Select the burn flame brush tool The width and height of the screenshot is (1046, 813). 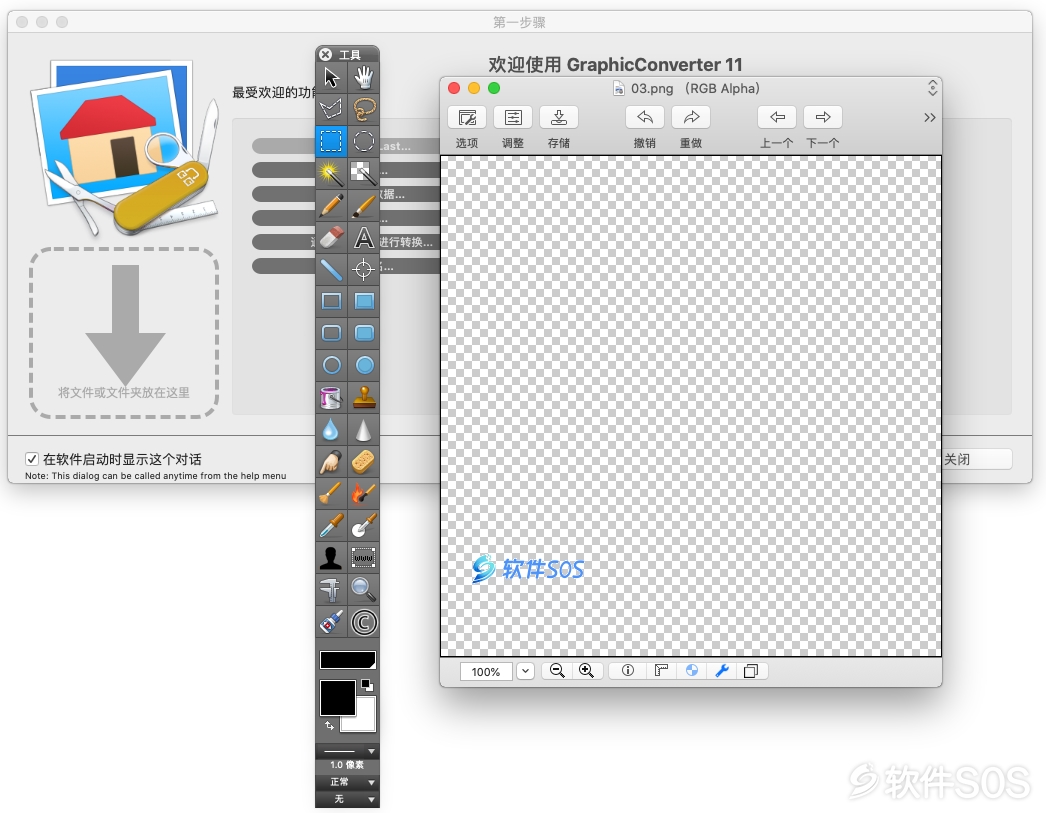point(364,494)
